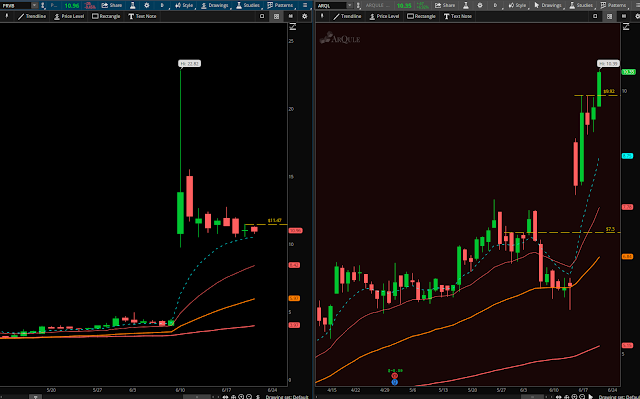Open Drawing set: Default in left chart

pyautogui.click(x=287, y=397)
